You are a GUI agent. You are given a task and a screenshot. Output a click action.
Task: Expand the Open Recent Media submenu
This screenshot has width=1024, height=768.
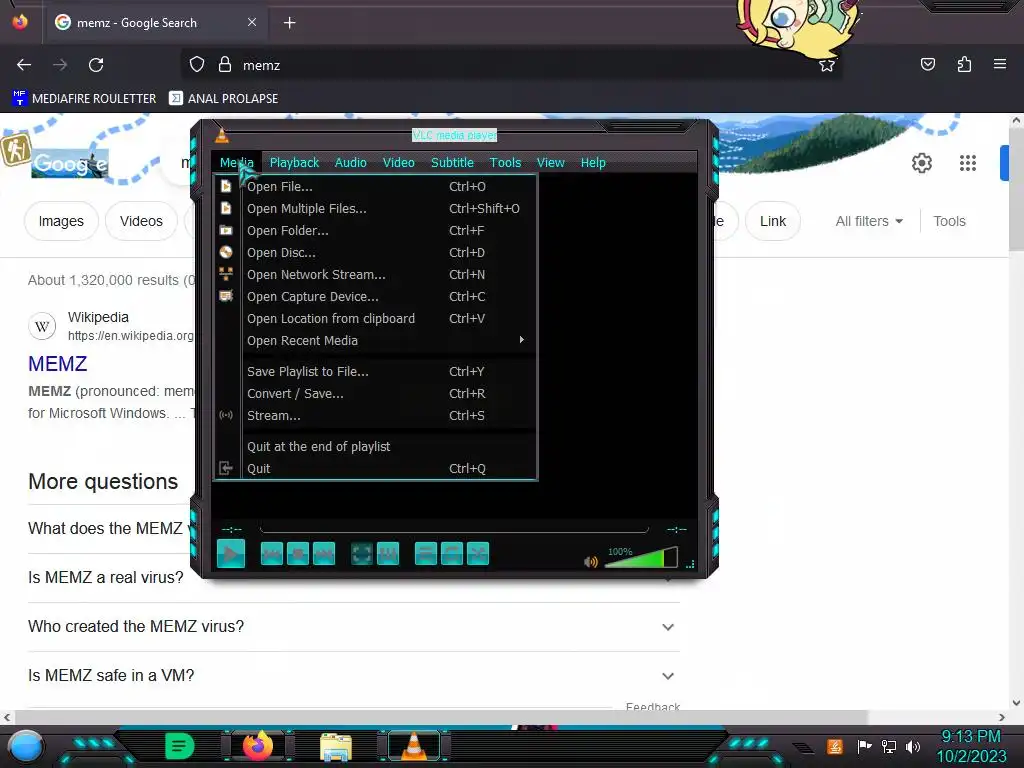pos(390,340)
